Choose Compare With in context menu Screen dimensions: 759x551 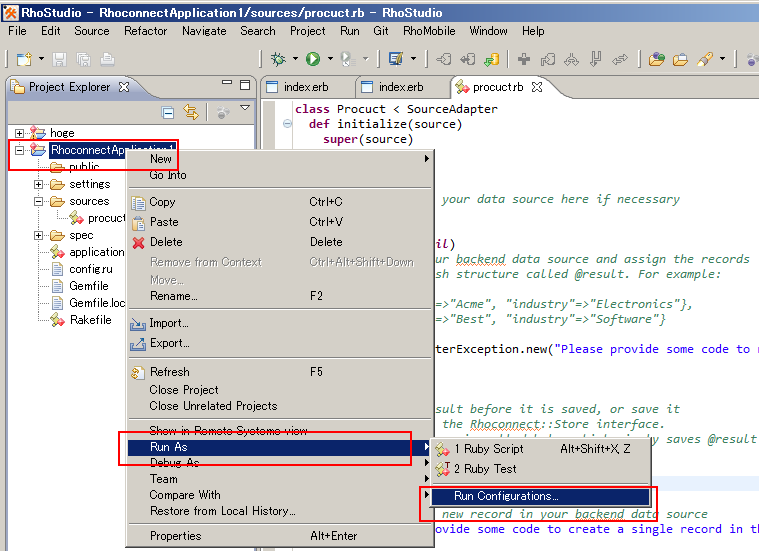[x=281, y=495]
